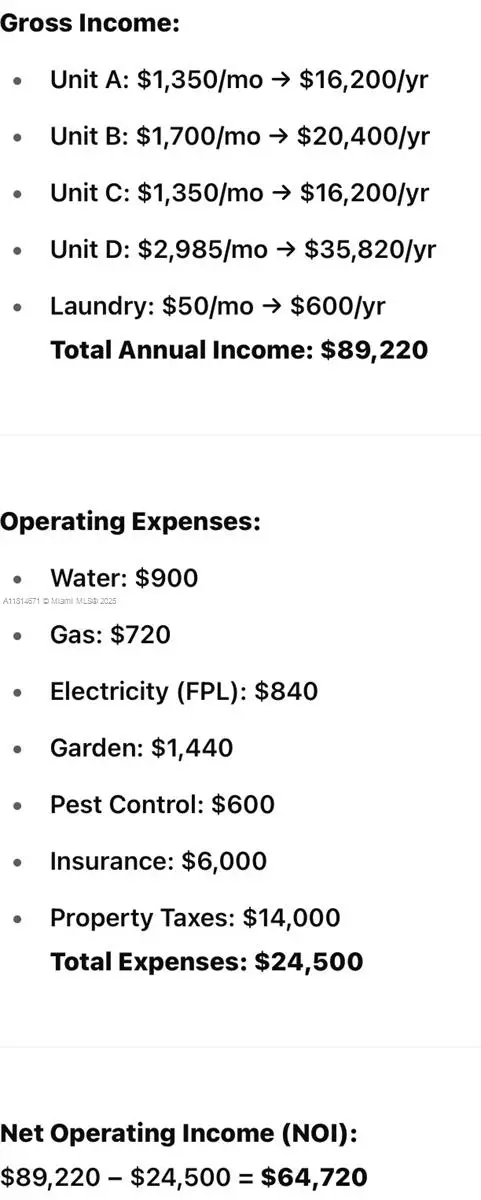Click the Gross Income heading
This screenshot has height=1200, width=481.
(x=90, y=23)
